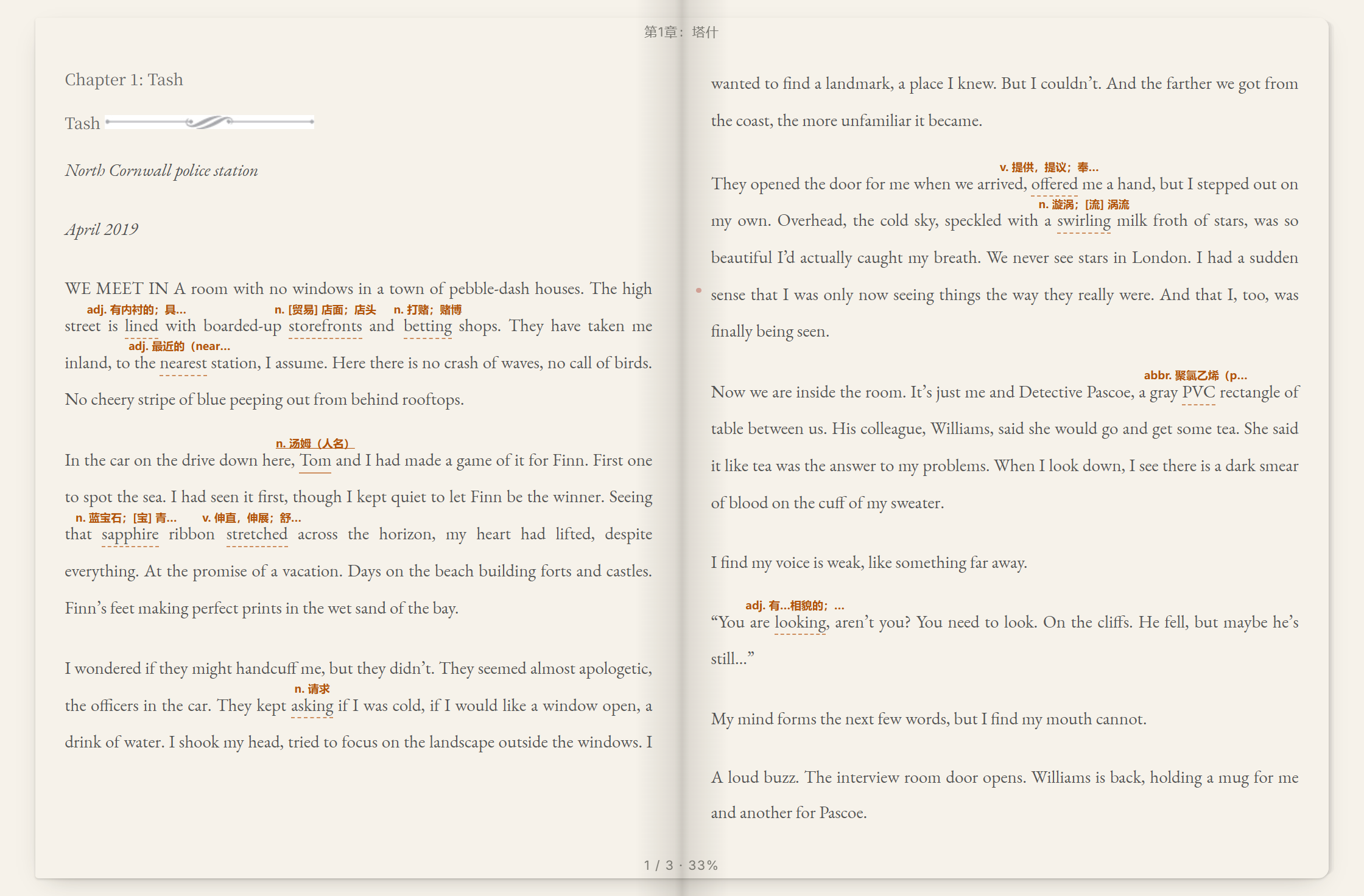This screenshot has width=1364, height=896.
Task: Click the annotated word 'looking'
Action: [x=801, y=623]
